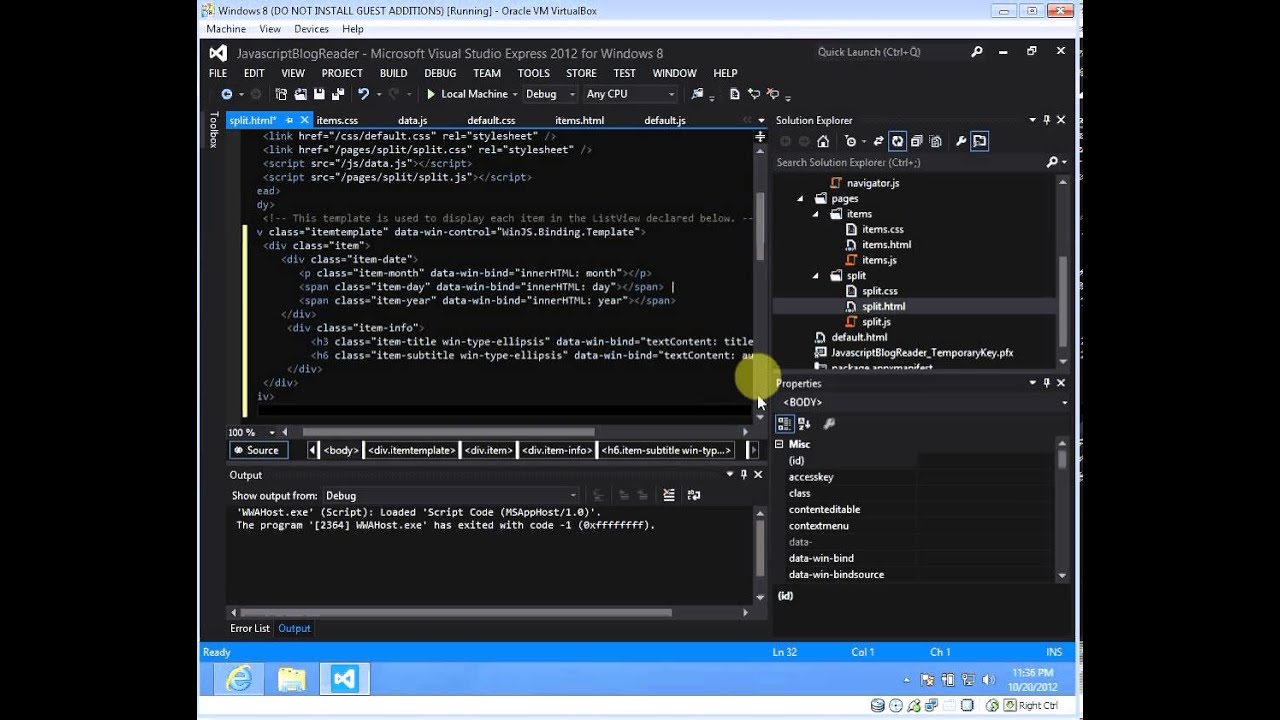The image size is (1280, 720).
Task: Click the Save All toolbar icon
Action: pos(337,94)
